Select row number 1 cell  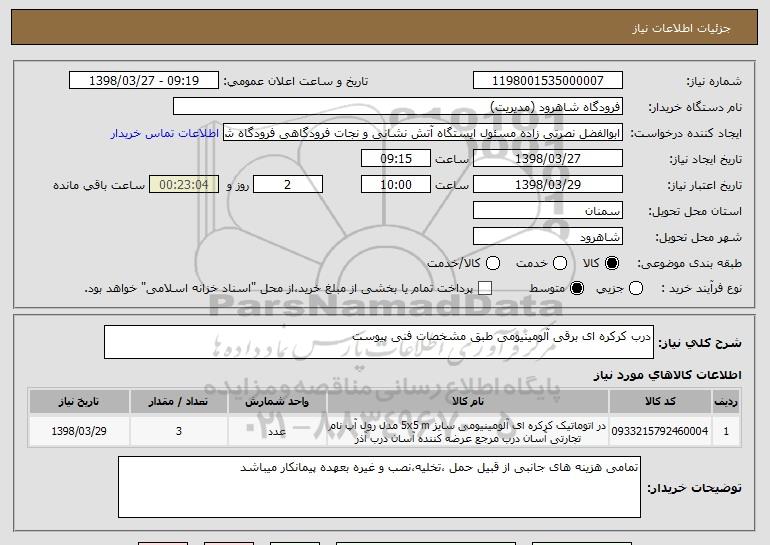(726, 431)
